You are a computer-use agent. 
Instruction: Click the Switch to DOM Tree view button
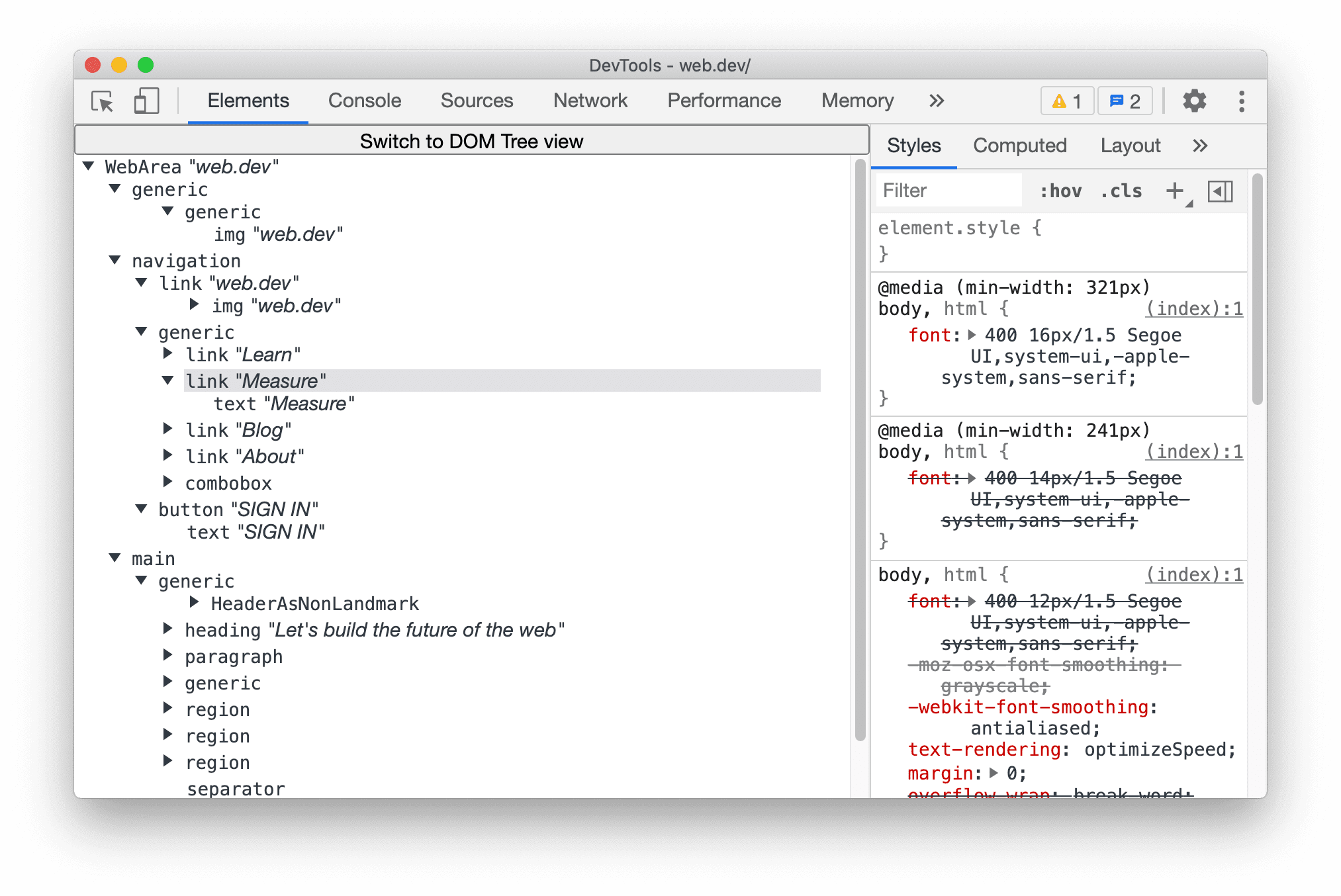click(470, 141)
